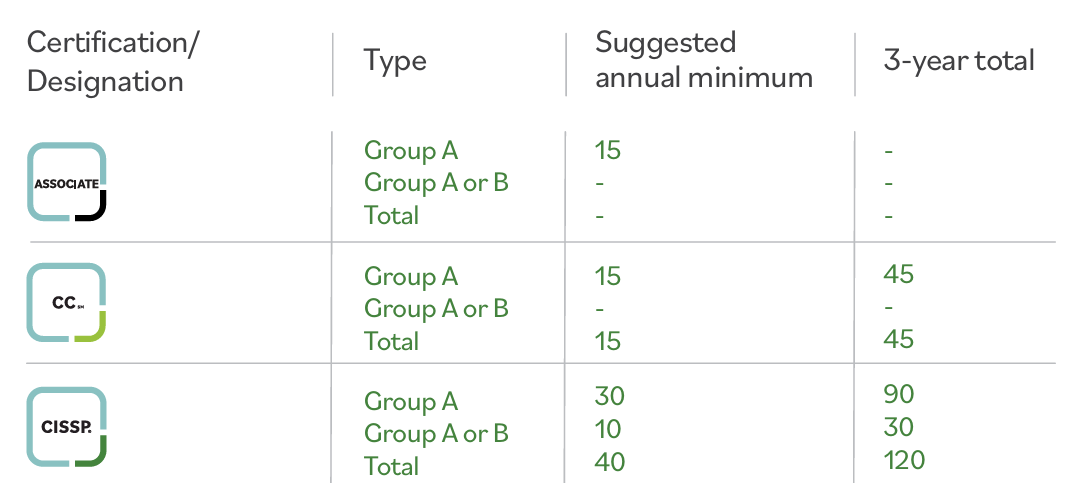Select CISSP Group A or B annual value 10
The width and height of the screenshot is (1081, 483).
pyautogui.click(x=607, y=429)
